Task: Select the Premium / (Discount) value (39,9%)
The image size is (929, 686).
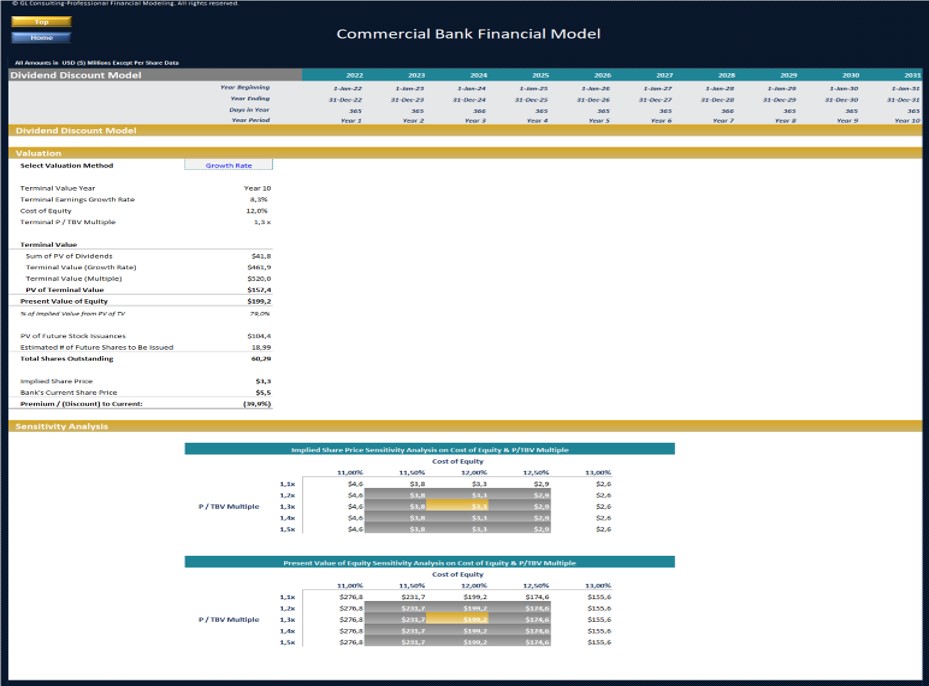Action: click(255, 403)
